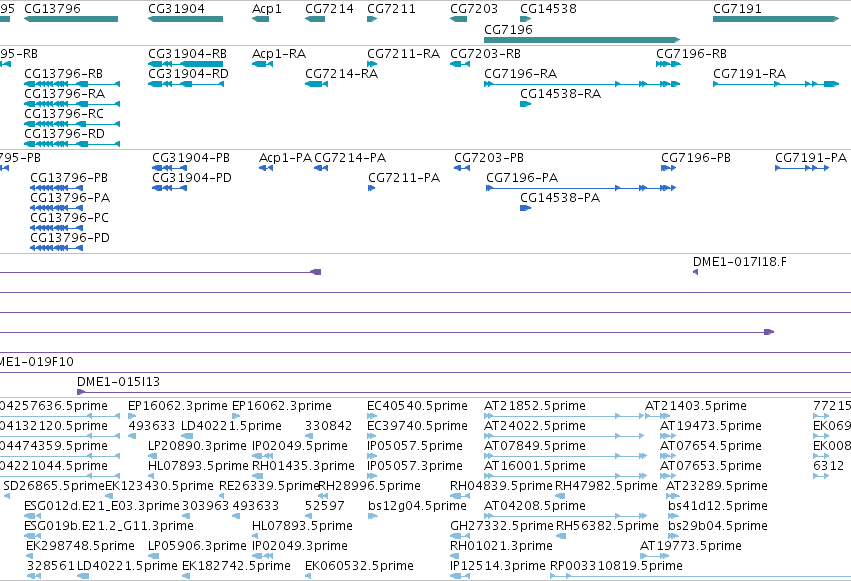Select EST label RH28996.5prime

click(369, 486)
